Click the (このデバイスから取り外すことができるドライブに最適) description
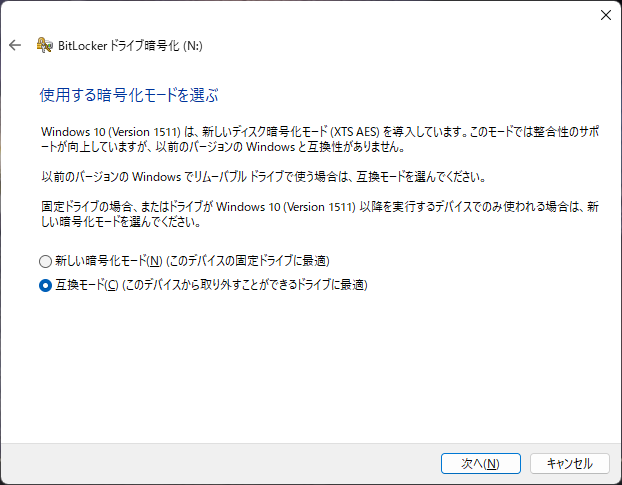Image resolution: width=622 pixels, height=485 pixels. pos(245,285)
